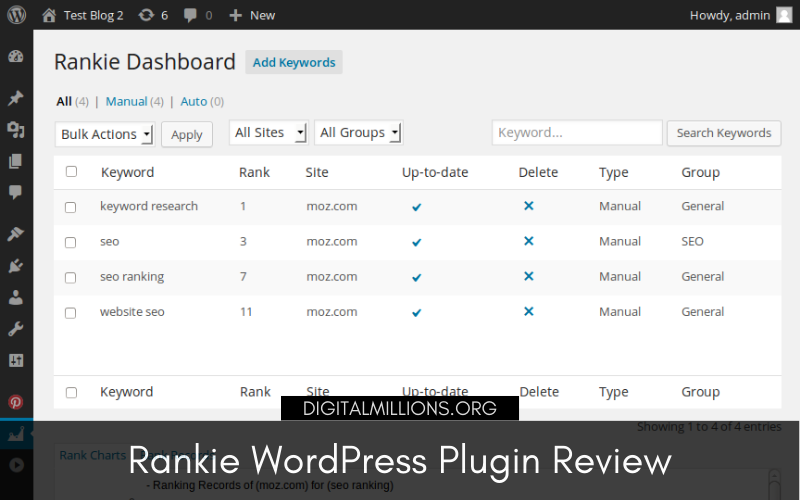Click the Search Keywords button
The width and height of the screenshot is (800, 500).
[x=723, y=133]
